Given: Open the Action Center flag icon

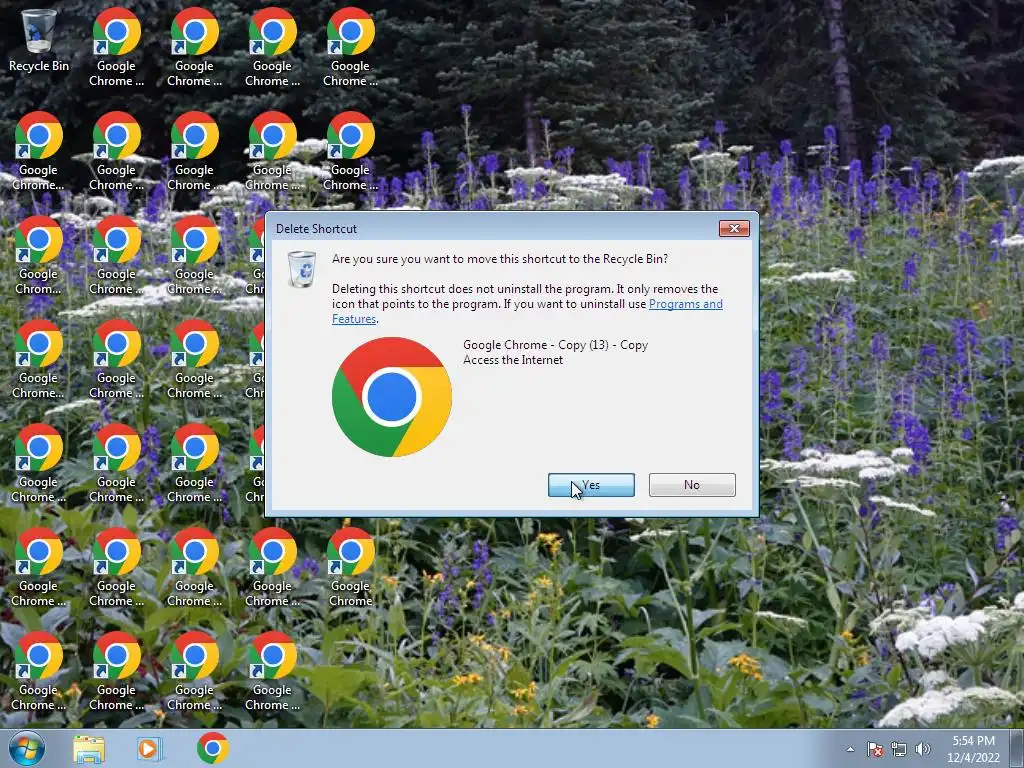Looking at the screenshot, I should [x=874, y=749].
